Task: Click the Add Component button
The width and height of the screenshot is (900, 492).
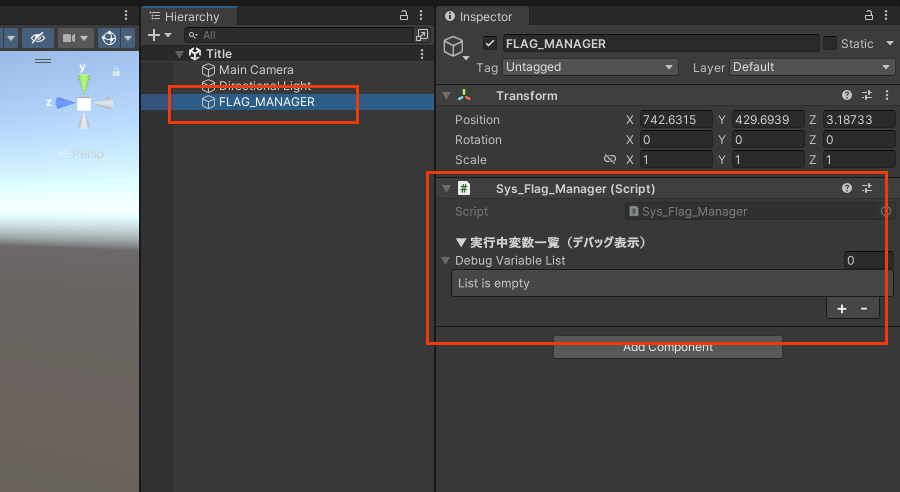Action: [668, 348]
